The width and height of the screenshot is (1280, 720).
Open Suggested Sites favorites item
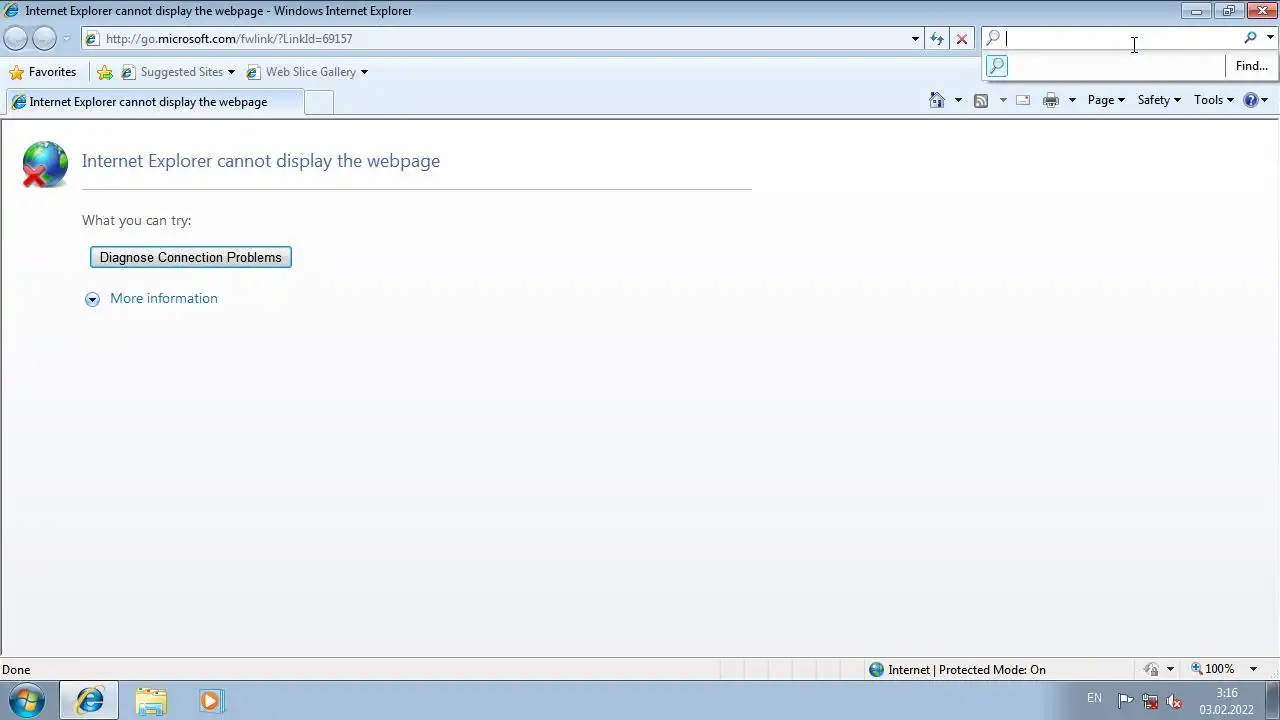point(178,72)
